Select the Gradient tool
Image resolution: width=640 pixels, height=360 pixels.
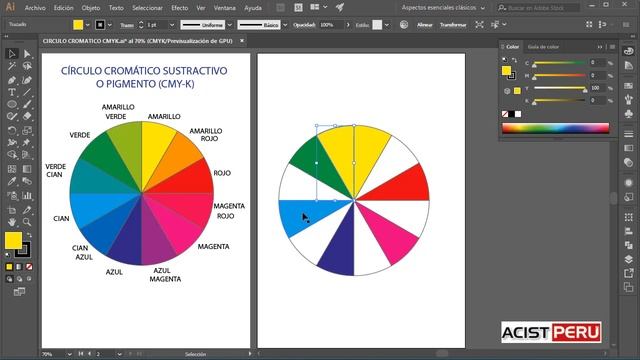pyautogui.click(x=27, y=169)
